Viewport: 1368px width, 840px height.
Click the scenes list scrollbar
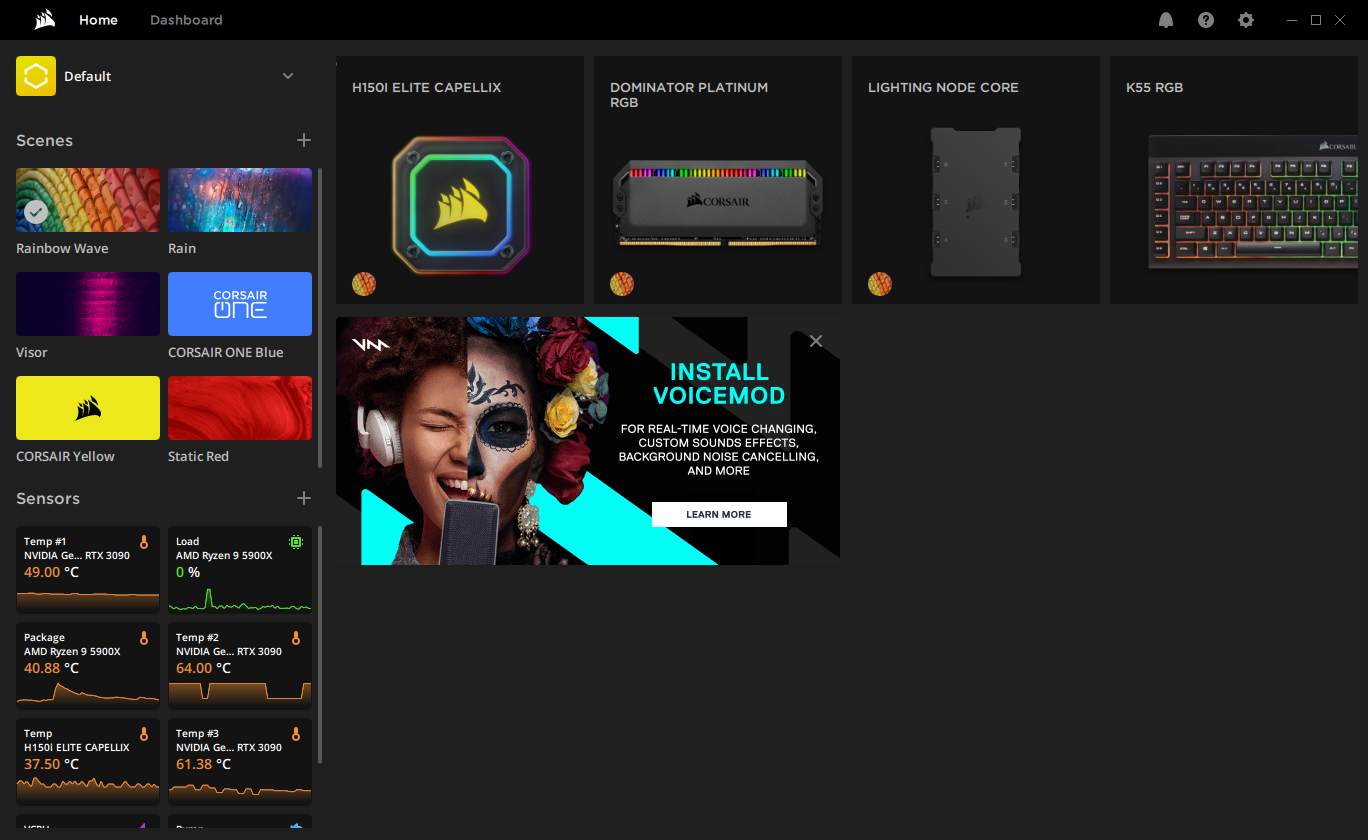(320, 317)
